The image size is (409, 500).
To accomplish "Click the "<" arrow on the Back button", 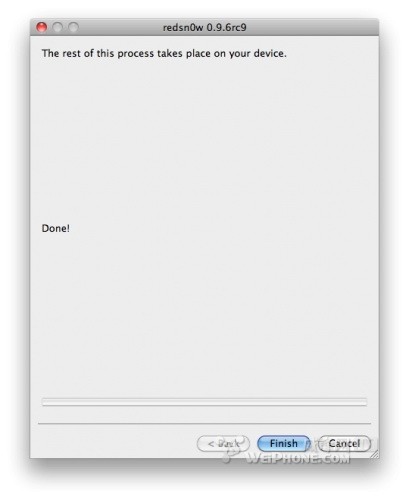I will [x=211, y=444].
